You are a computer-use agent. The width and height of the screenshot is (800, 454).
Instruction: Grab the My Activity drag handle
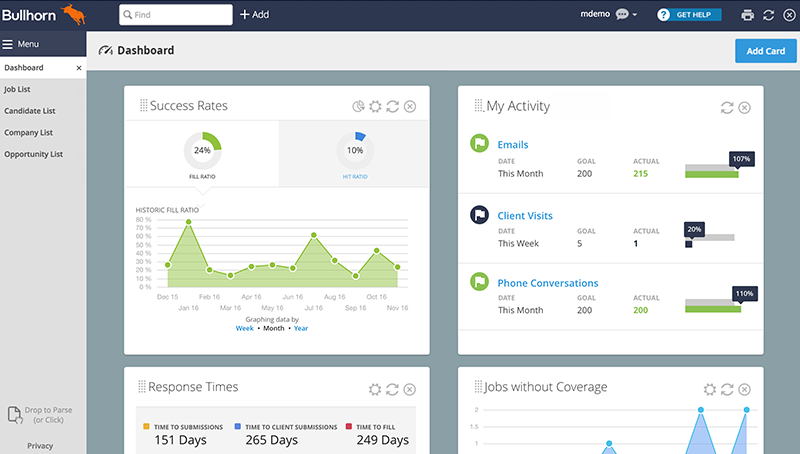[479, 106]
